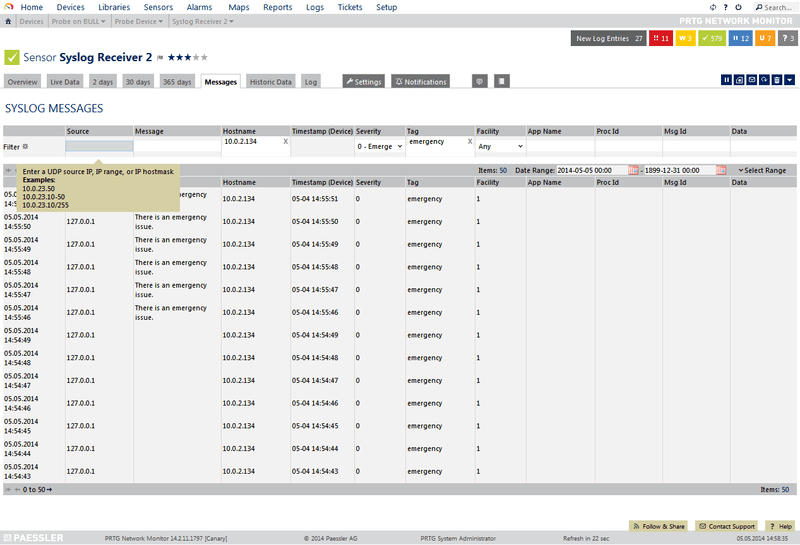Switch to the Live Data tab
Image resolution: width=800 pixels, height=545 pixels.
coord(65,82)
